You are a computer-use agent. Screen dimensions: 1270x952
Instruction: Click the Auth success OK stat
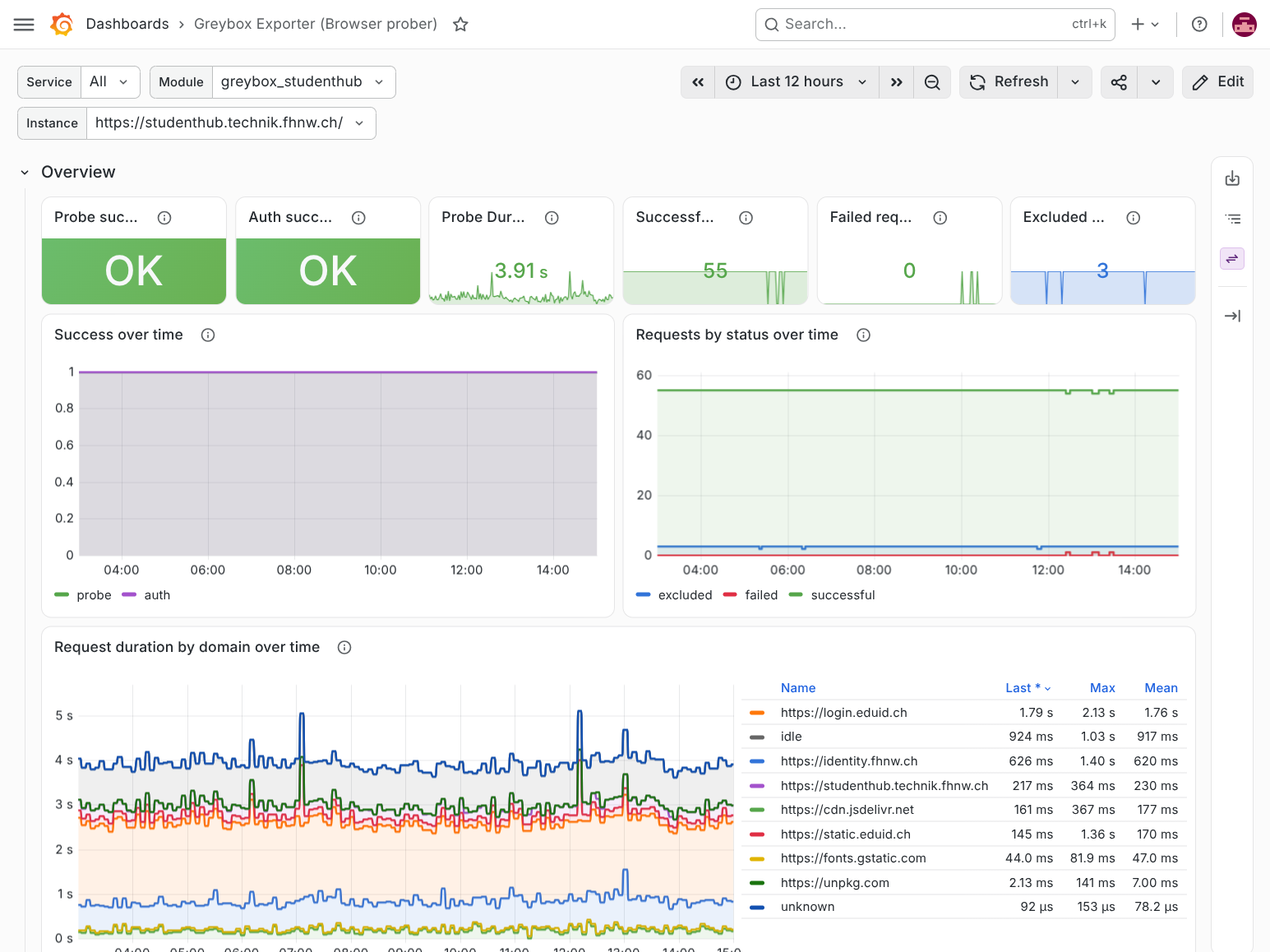[x=328, y=271]
